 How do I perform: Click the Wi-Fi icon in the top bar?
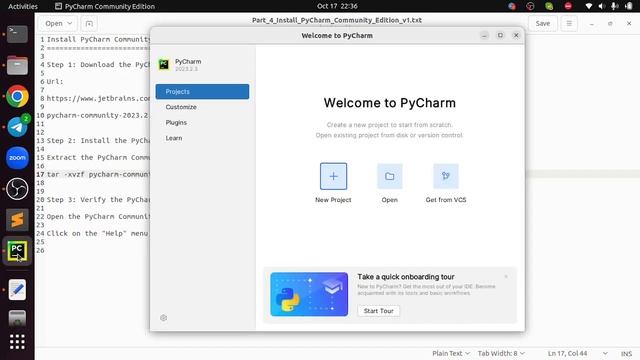coord(589,6)
